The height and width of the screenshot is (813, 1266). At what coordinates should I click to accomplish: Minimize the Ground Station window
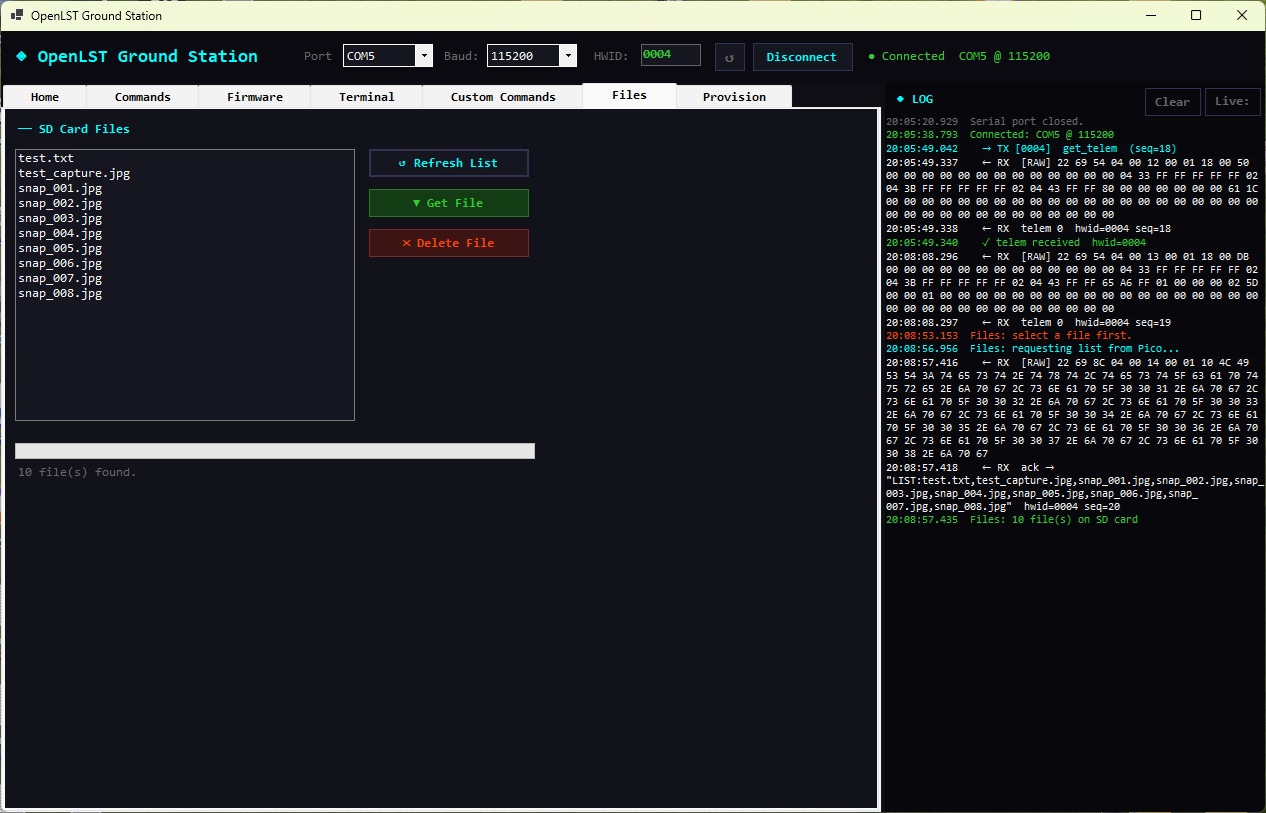point(1150,16)
